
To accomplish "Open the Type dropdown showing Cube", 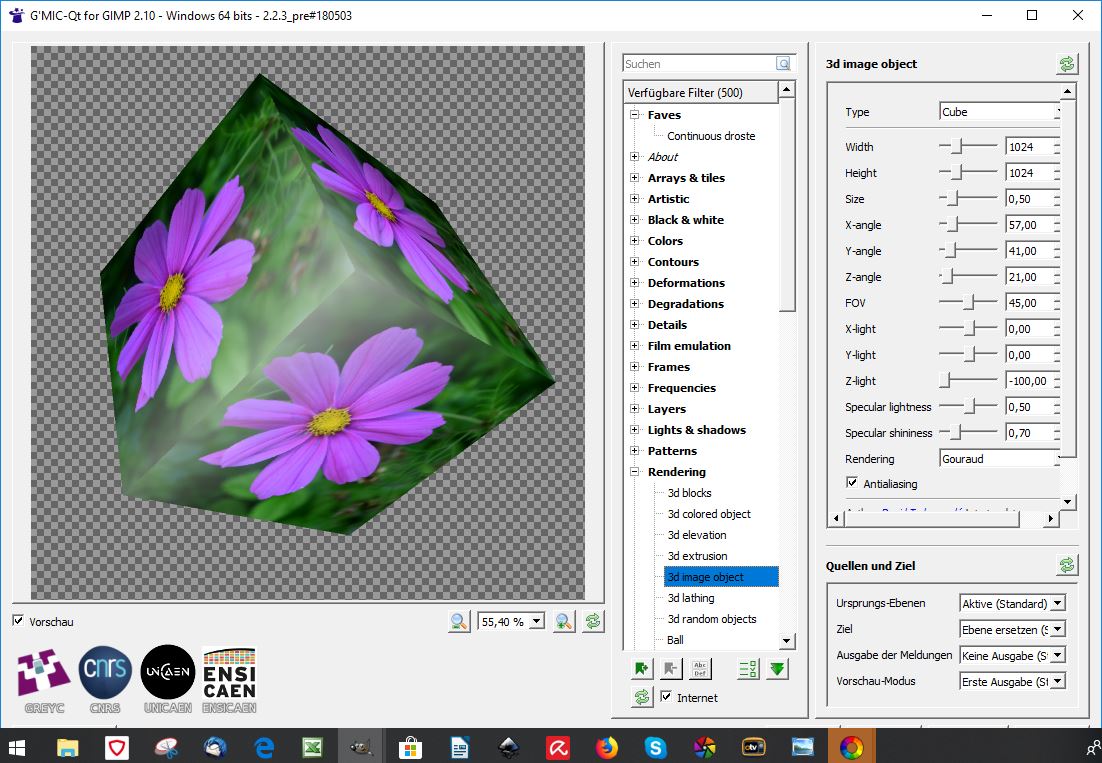I will (998, 112).
